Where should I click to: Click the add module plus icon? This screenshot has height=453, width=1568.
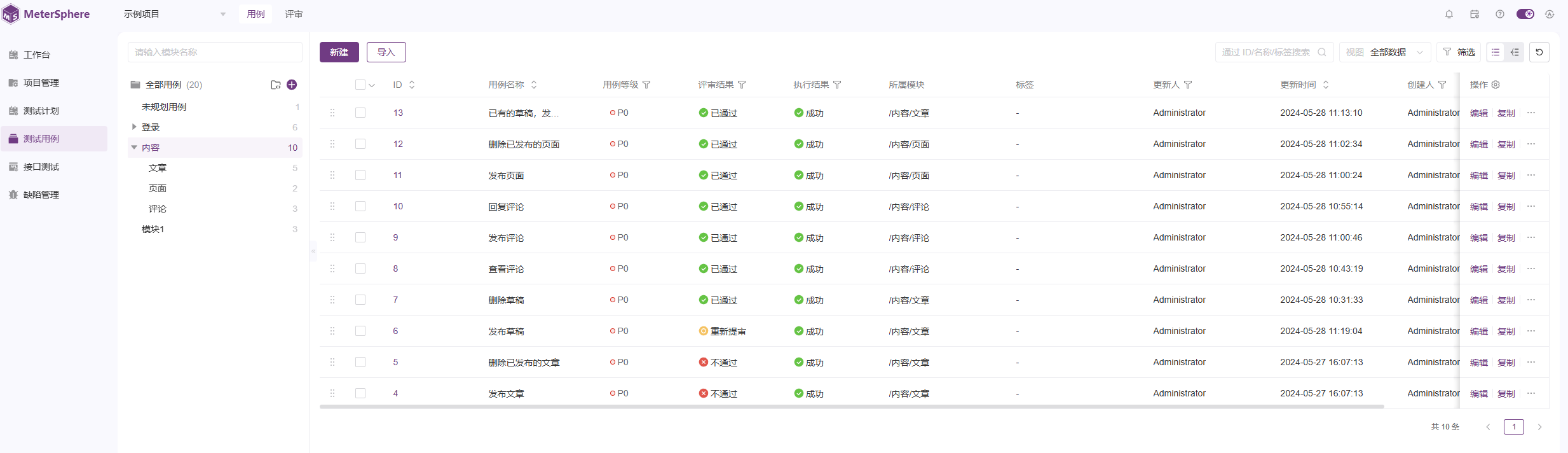[292, 85]
